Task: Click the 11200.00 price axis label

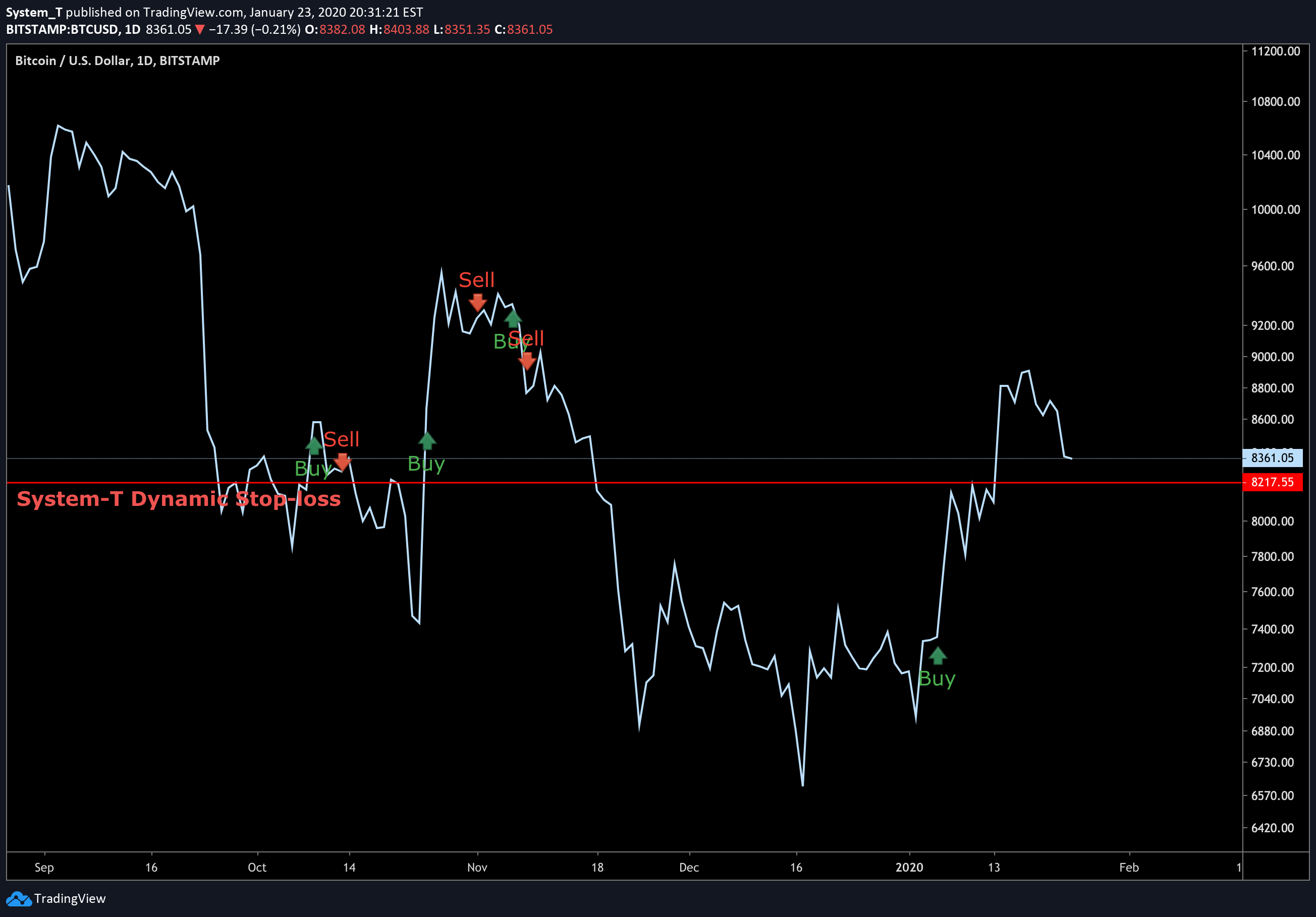Action: click(1276, 51)
